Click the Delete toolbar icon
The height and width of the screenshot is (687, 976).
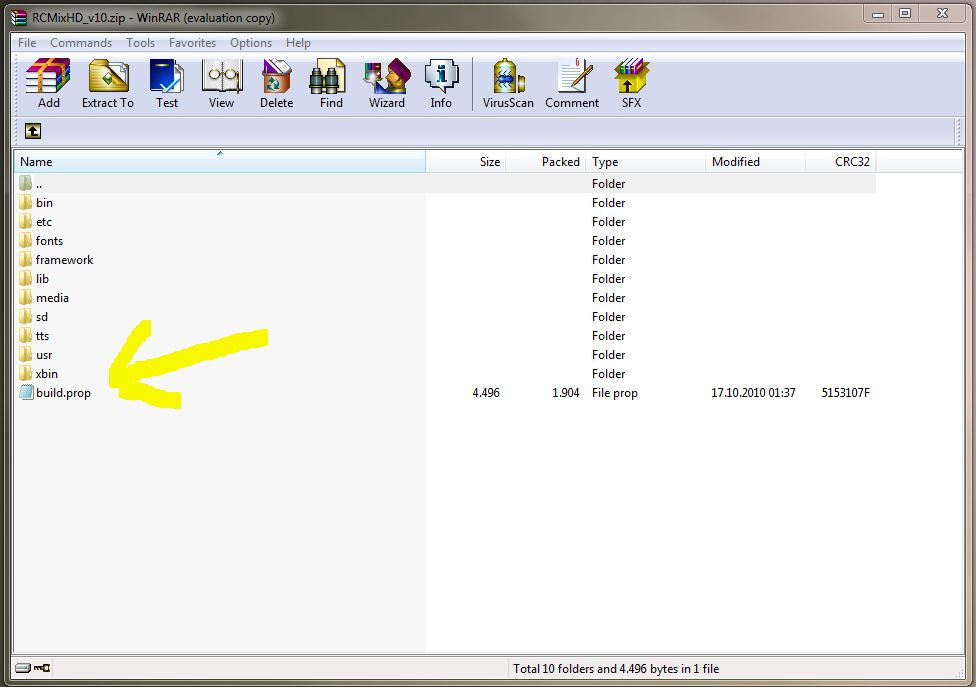click(276, 76)
